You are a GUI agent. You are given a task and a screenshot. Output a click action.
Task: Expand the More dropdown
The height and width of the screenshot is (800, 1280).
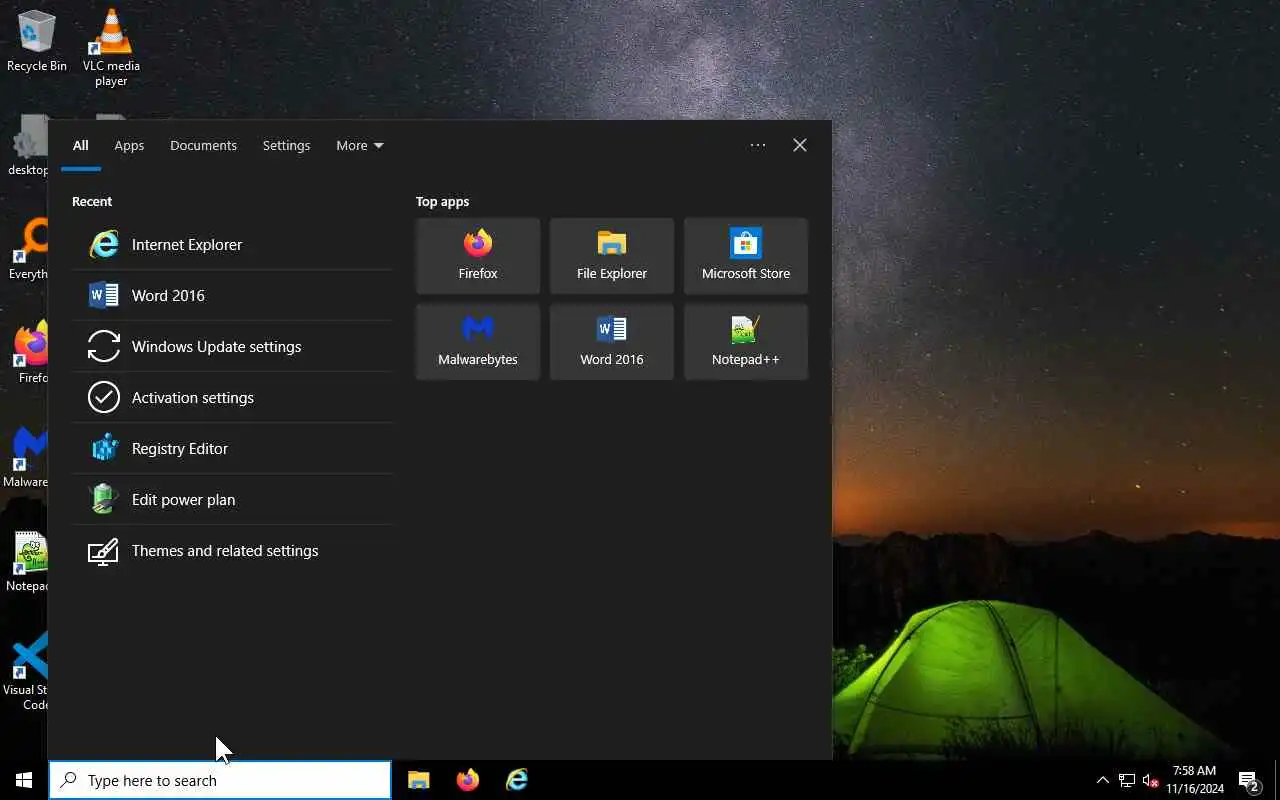[x=360, y=145]
